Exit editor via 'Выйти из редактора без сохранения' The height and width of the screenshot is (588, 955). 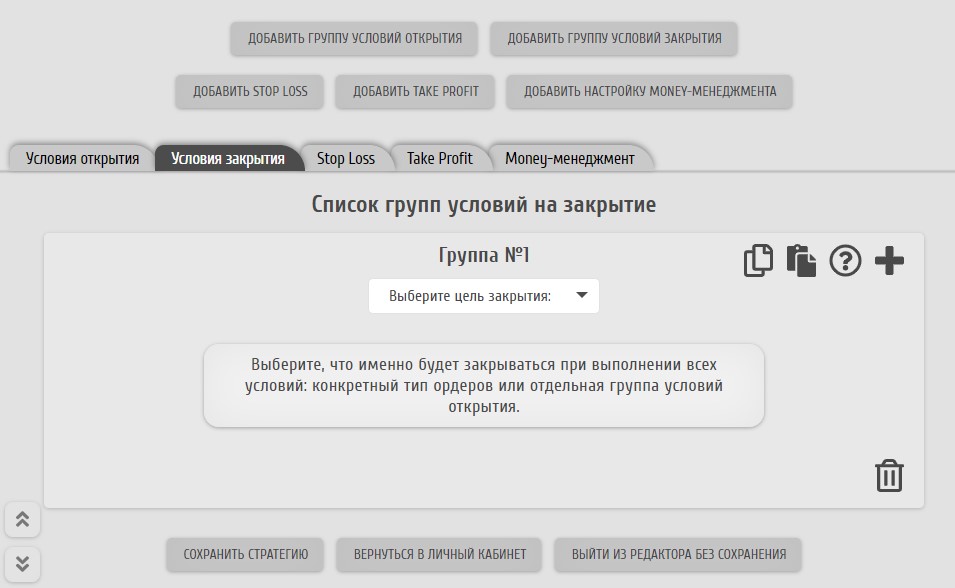coord(678,554)
